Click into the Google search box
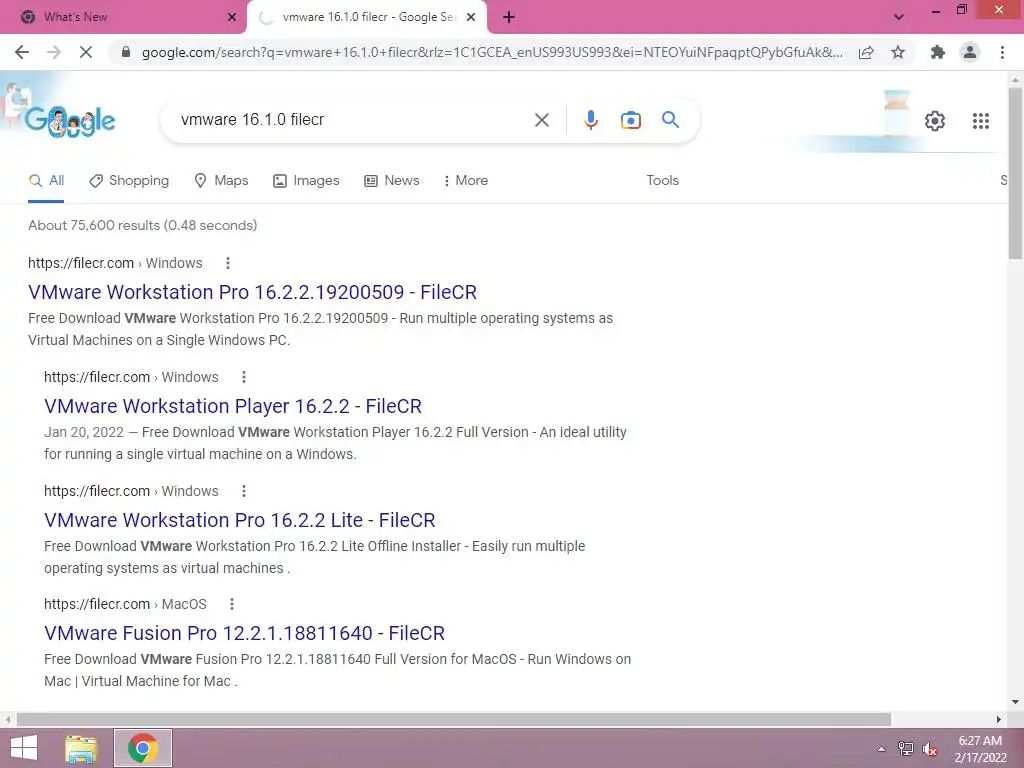Viewport: 1024px width, 768px height. [353, 120]
